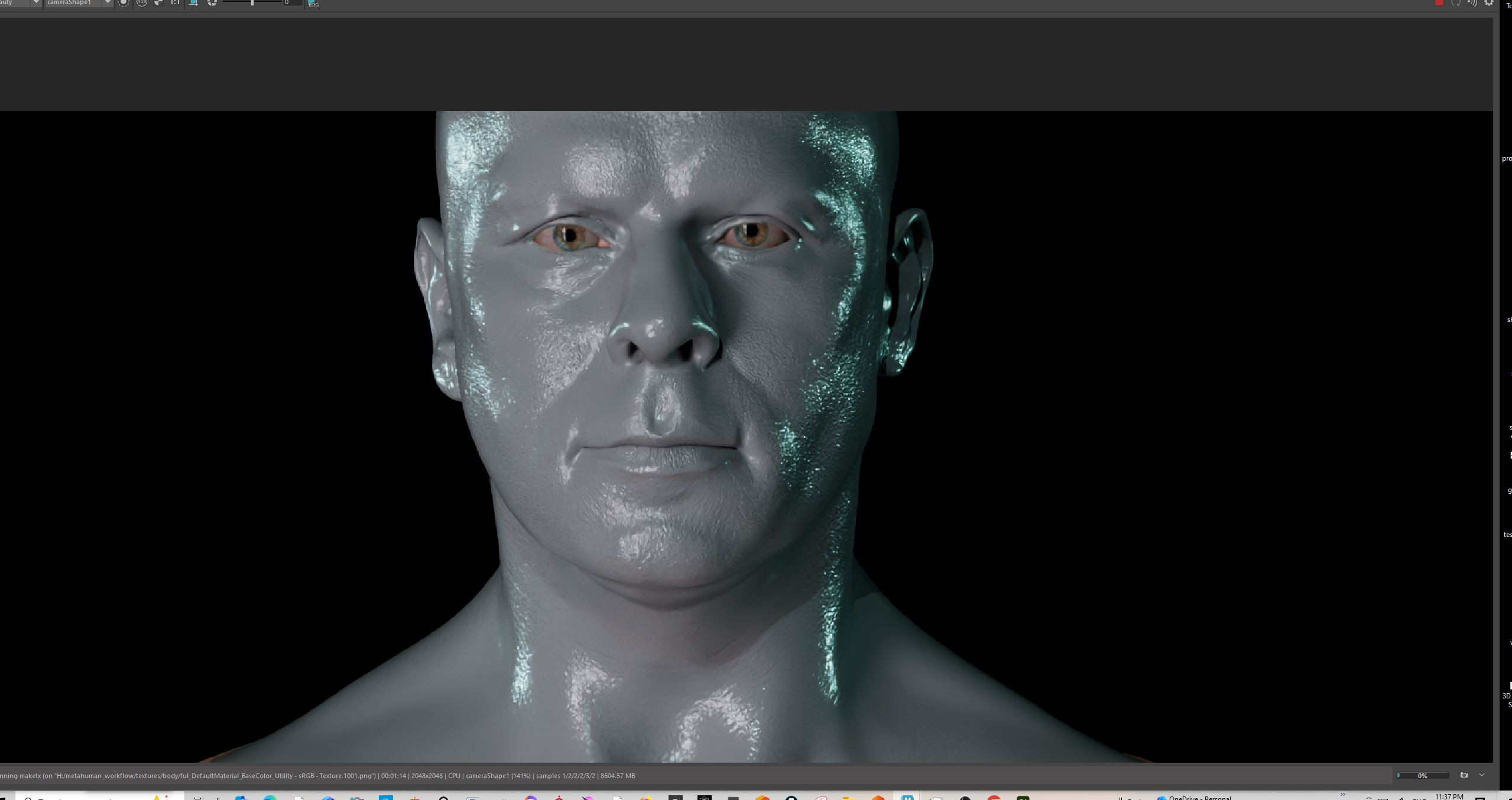The width and height of the screenshot is (1512, 800).
Task: Open the cameraShape1 camera dropdown
Action: click(x=77, y=3)
